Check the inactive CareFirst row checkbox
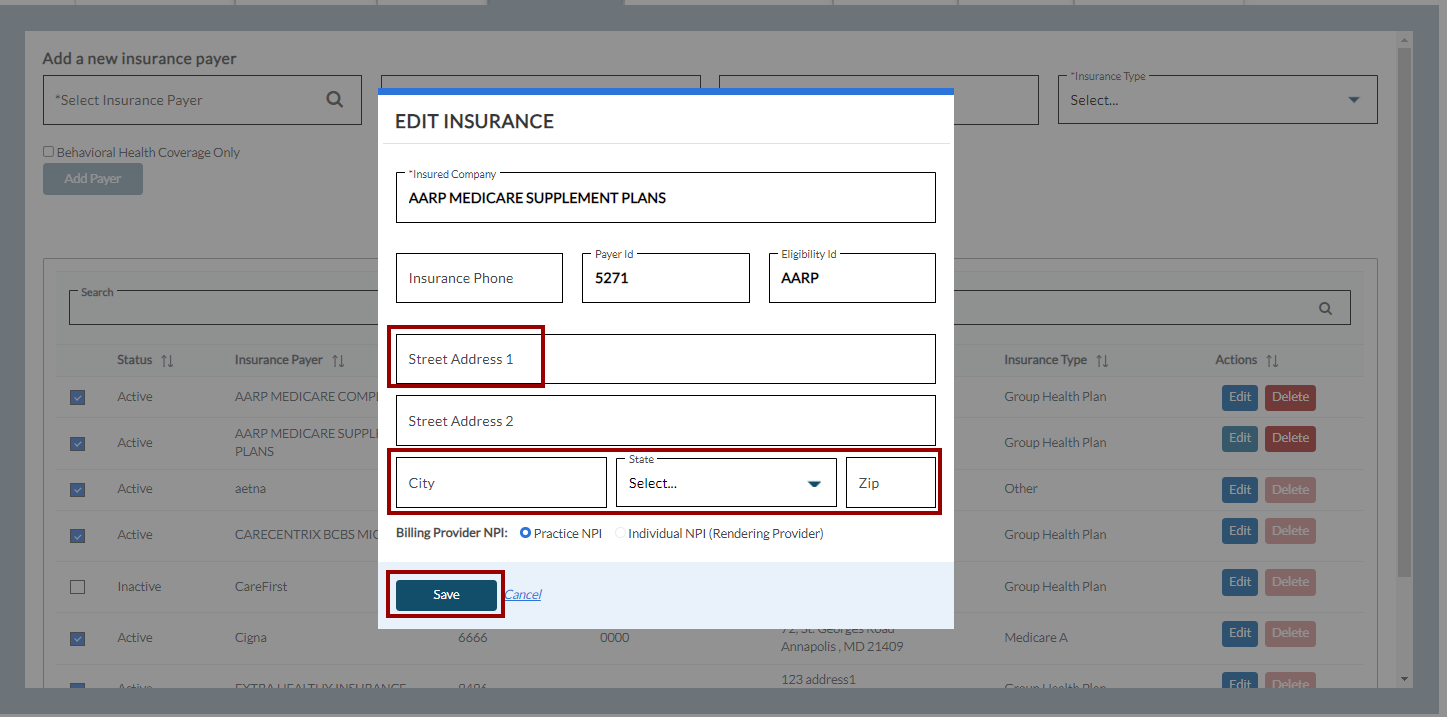The height and width of the screenshot is (717, 1447). [x=77, y=587]
